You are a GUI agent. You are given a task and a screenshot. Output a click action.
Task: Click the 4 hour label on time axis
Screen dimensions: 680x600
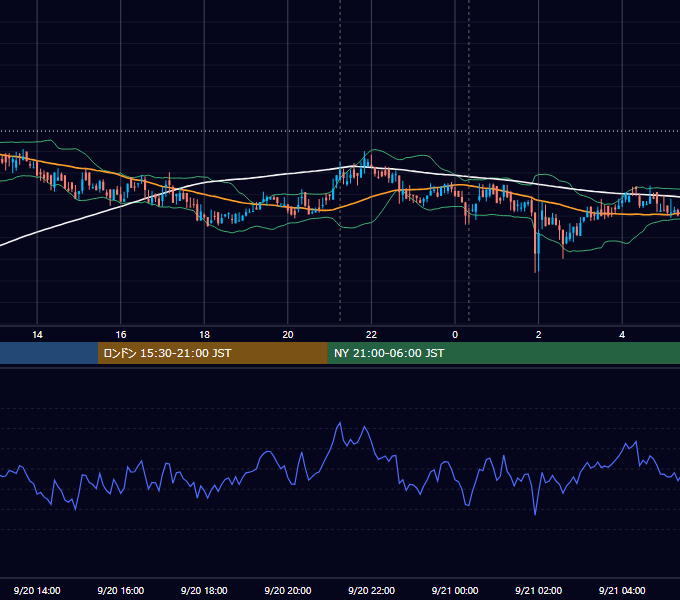[622, 335]
